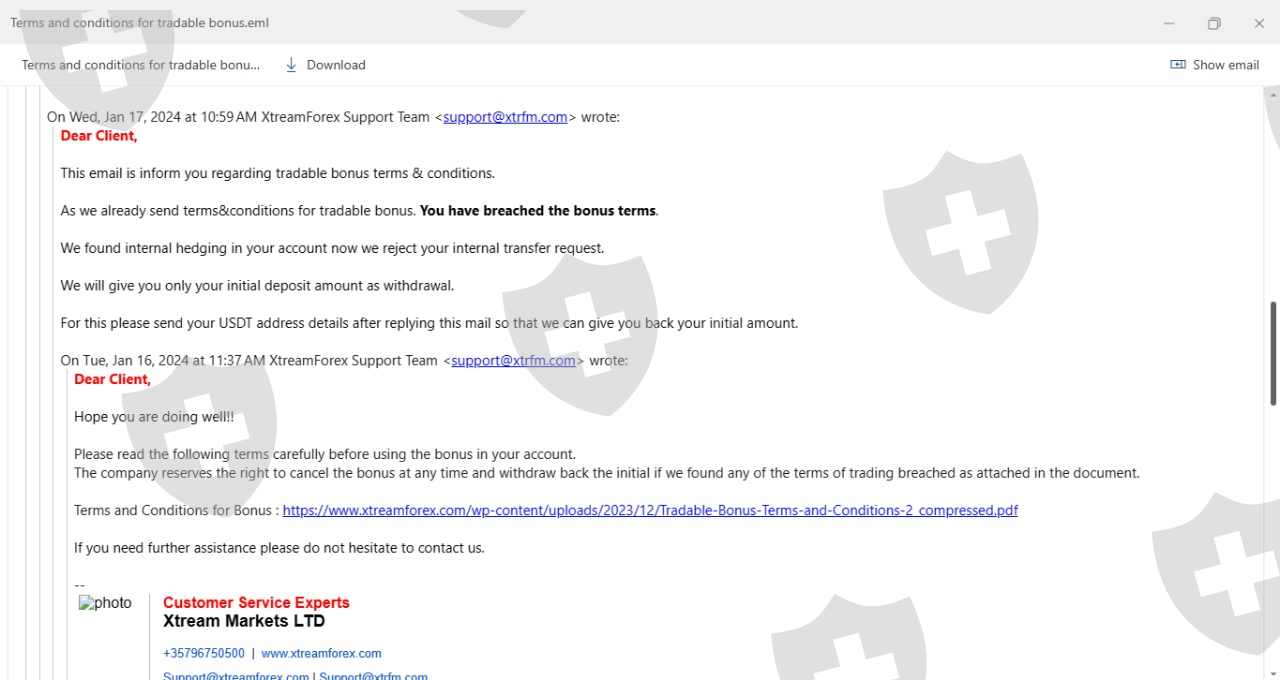The height and width of the screenshot is (680, 1280).
Task: Click the Customer Service Experts heading
Action: coord(256,603)
